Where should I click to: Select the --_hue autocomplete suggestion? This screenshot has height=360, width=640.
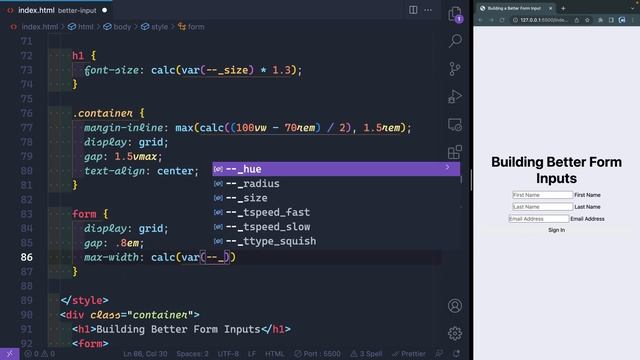click(336, 169)
